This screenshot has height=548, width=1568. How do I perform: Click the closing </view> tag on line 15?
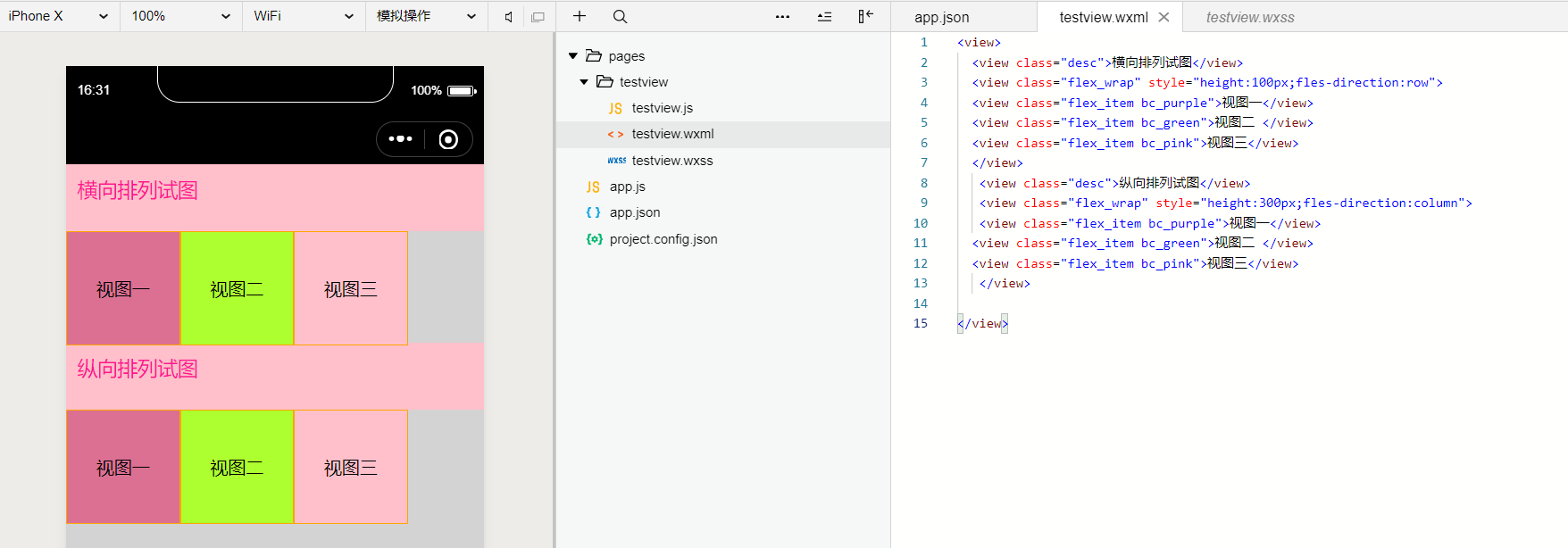click(x=982, y=323)
